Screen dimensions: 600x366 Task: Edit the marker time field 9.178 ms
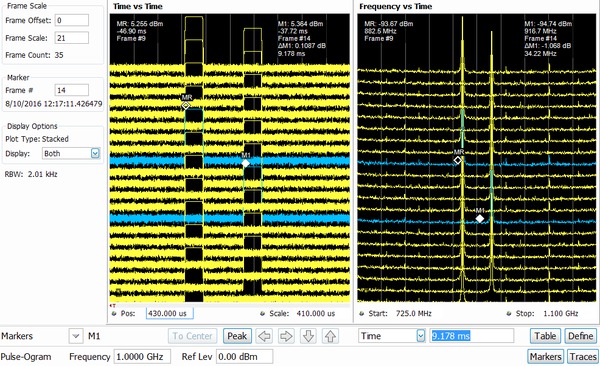point(472,336)
